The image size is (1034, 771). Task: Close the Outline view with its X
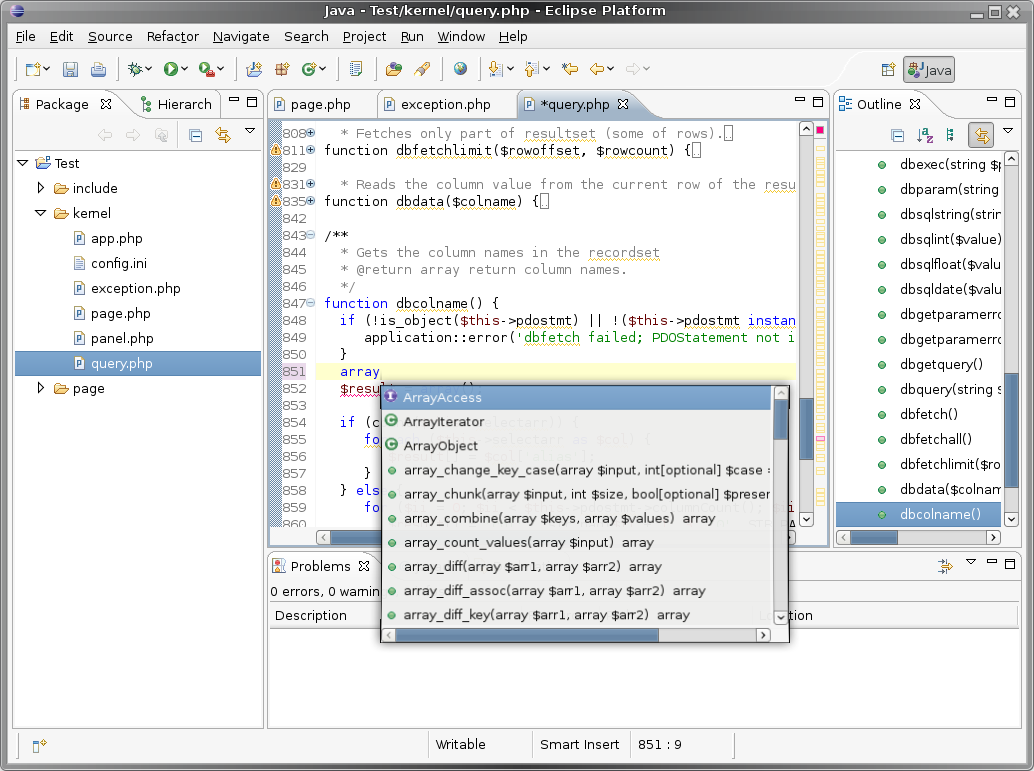(x=915, y=104)
